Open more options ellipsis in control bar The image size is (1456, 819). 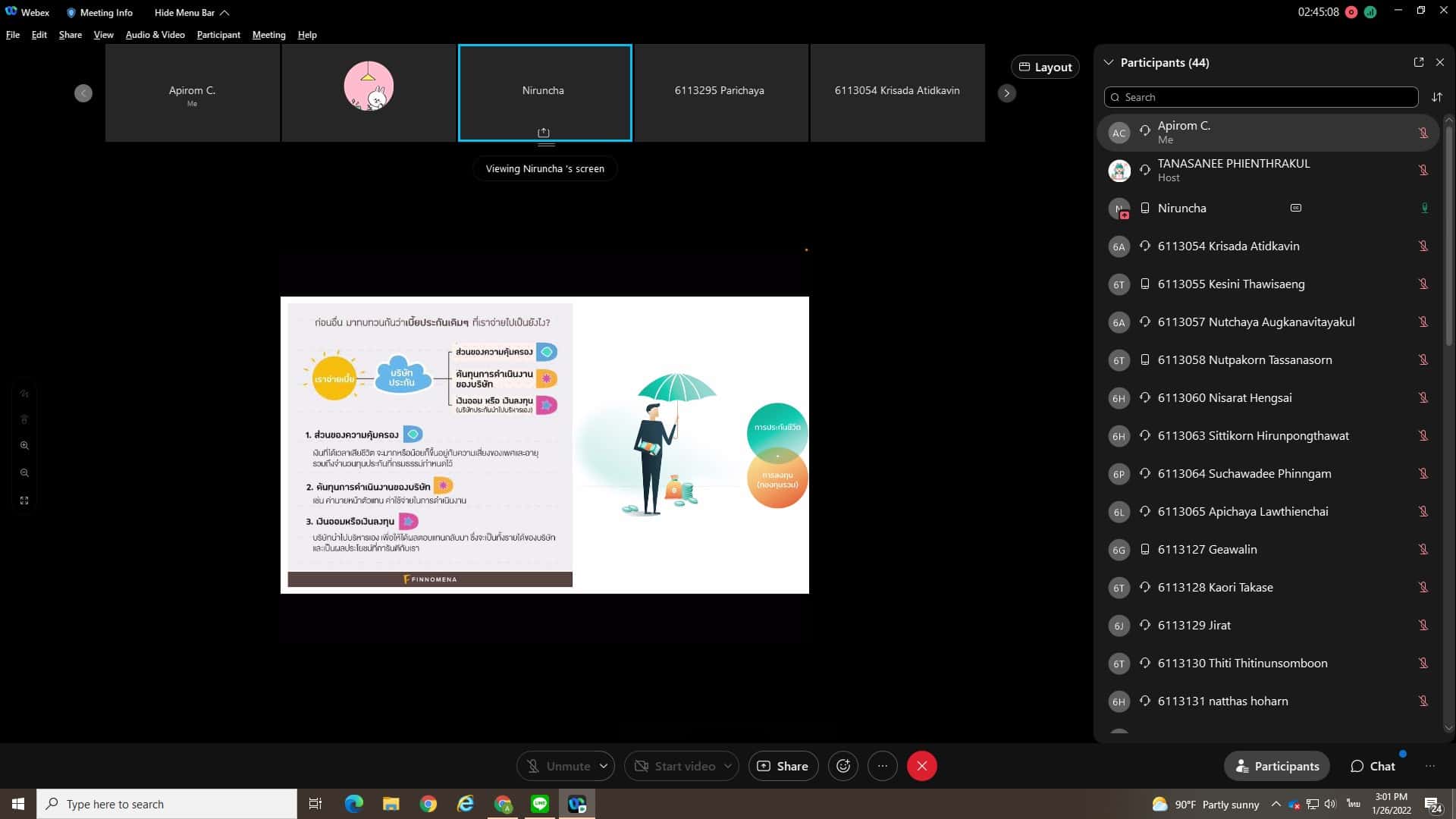click(x=882, y=766)
